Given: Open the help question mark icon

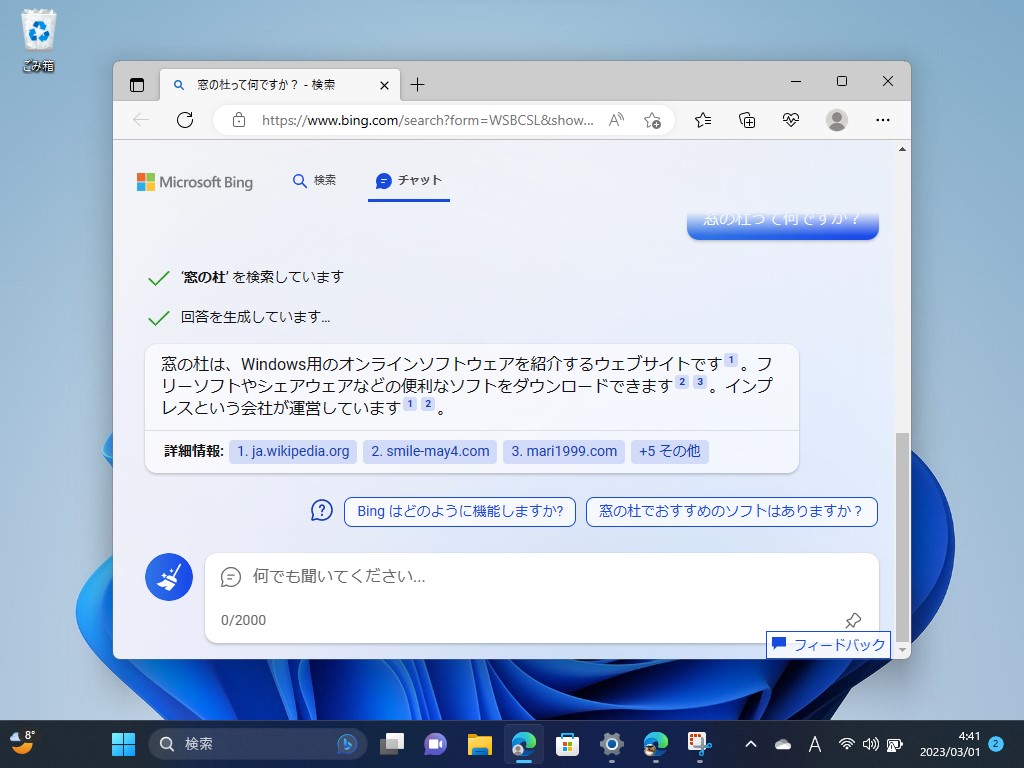Looking at the screenshot, I should click(x=321, y=510).
